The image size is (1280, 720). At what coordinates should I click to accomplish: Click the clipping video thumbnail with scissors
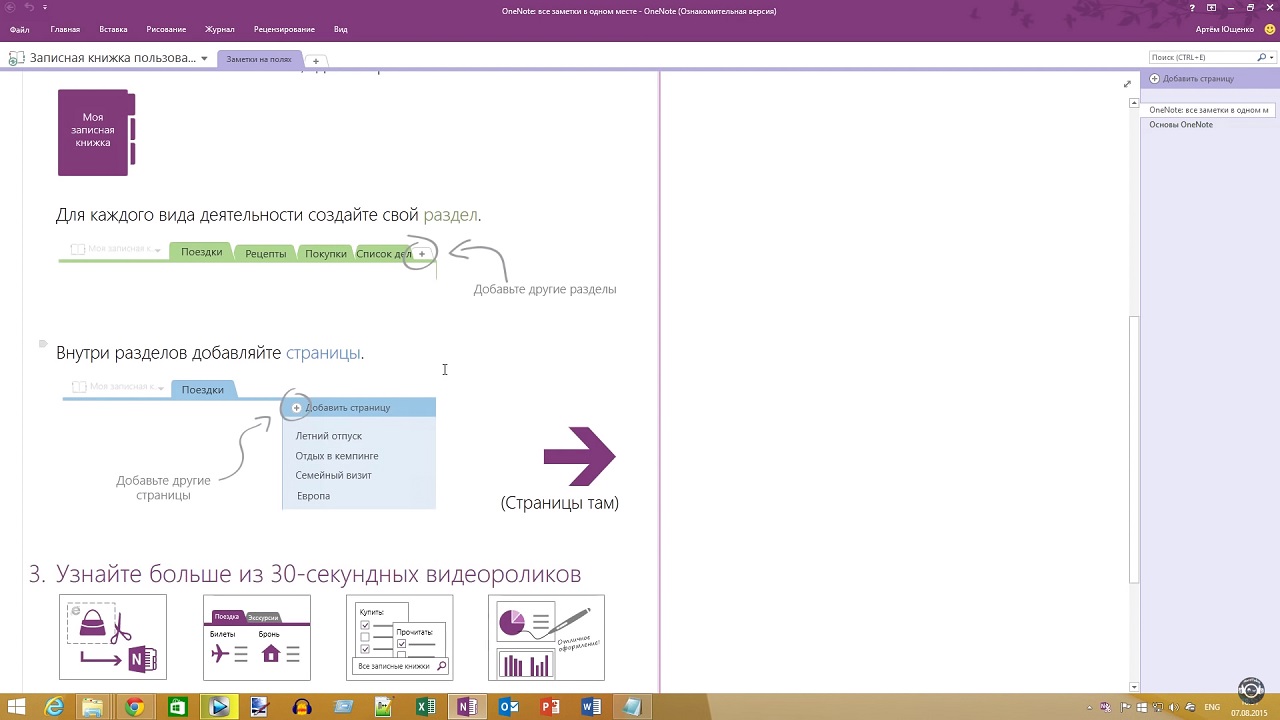pyautogui.click(x=113, y=637)
